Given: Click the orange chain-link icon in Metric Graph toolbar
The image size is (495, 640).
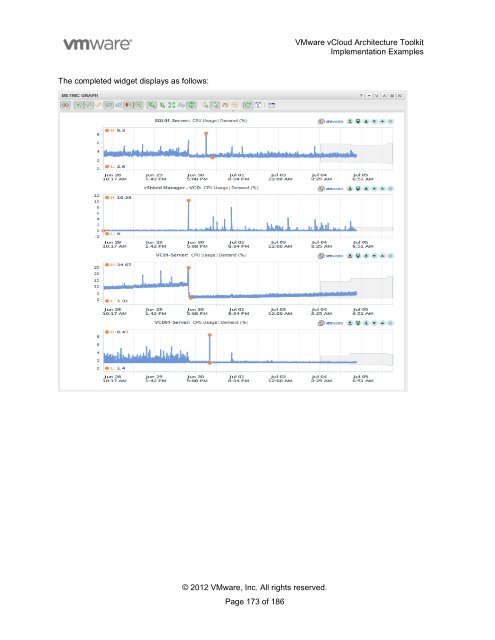Looking at the screenshot, I should [65, 105].
